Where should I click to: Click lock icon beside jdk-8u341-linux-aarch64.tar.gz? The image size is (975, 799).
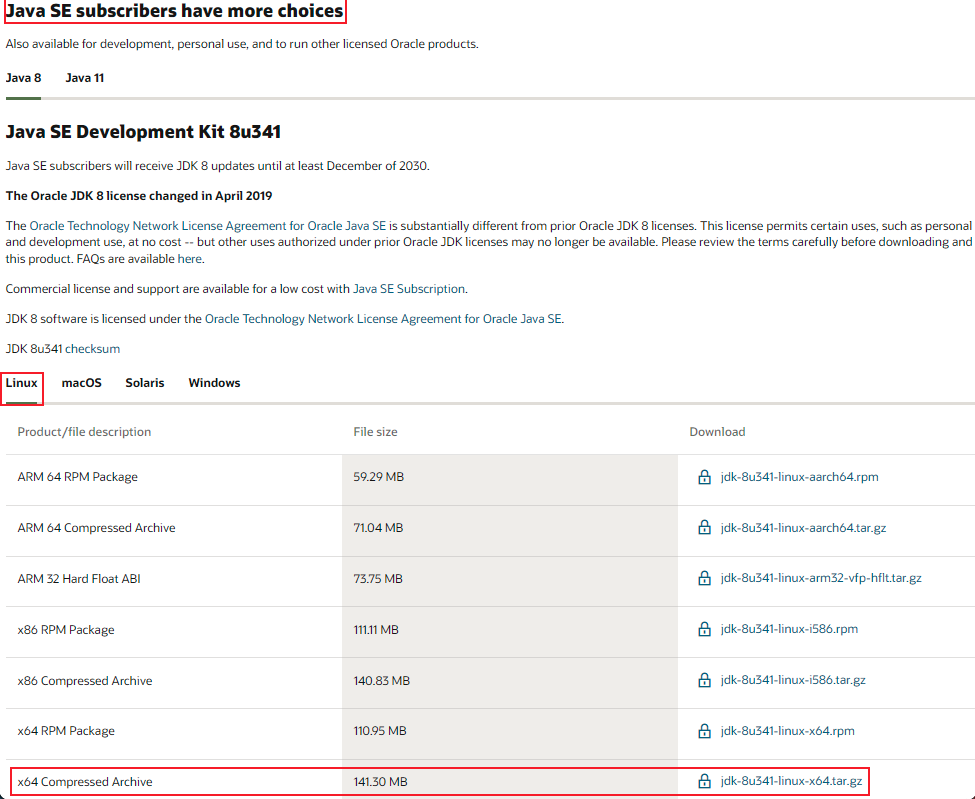704,527
